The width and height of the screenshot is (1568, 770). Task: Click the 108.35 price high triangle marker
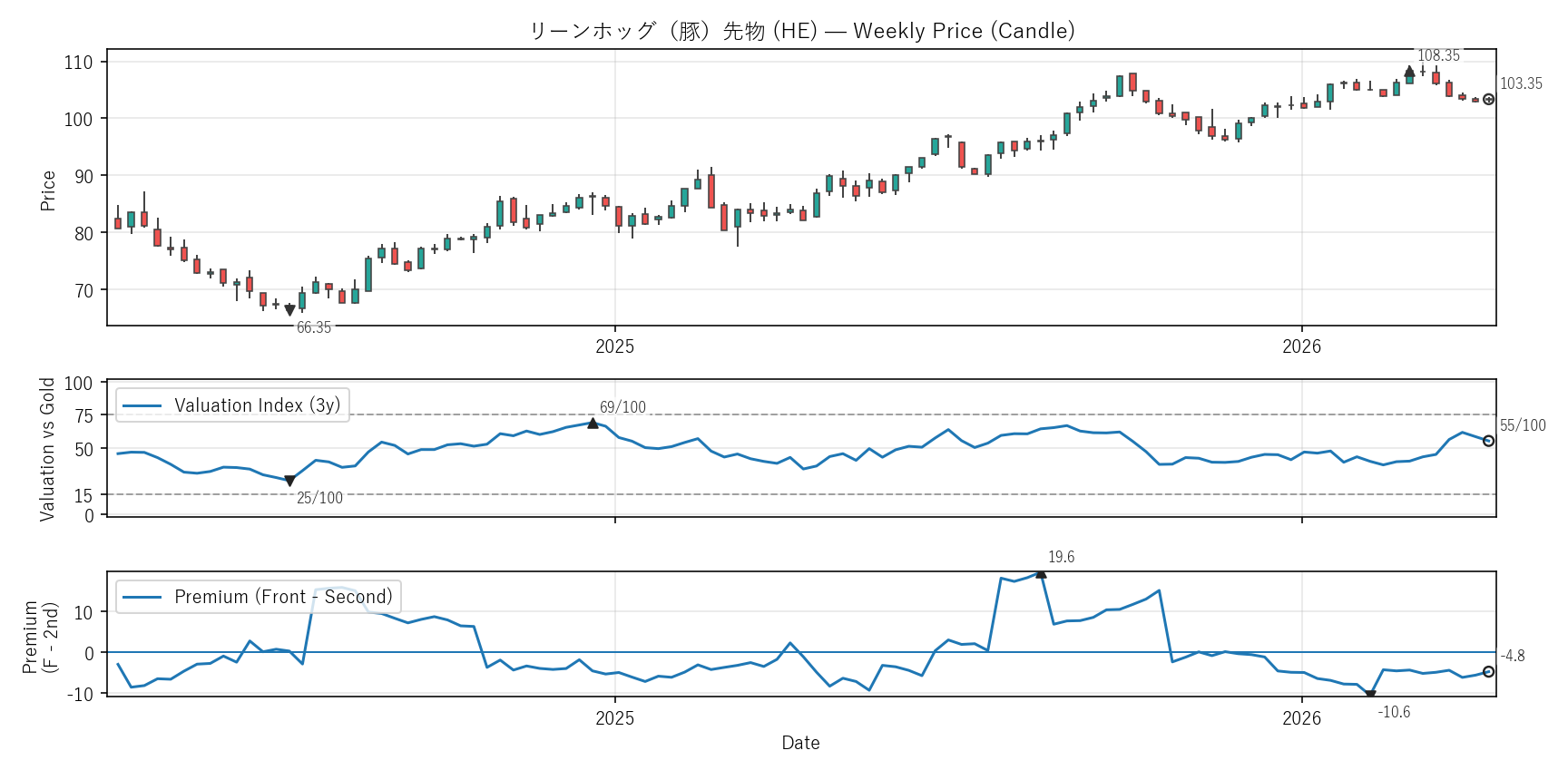[1409, 72]
